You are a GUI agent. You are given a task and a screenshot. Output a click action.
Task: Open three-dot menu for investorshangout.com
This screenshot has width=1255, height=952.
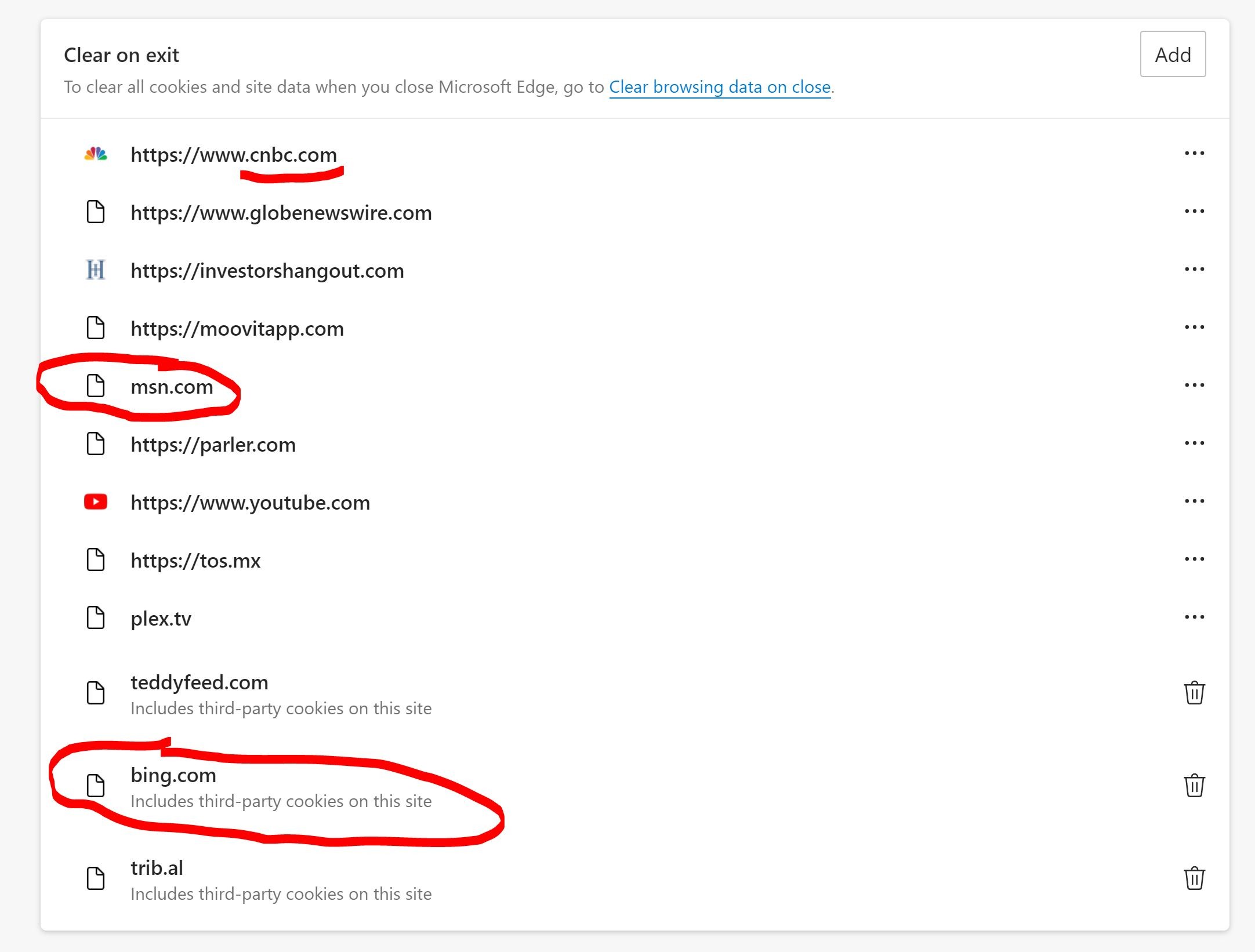click(x=1194, y=270)
